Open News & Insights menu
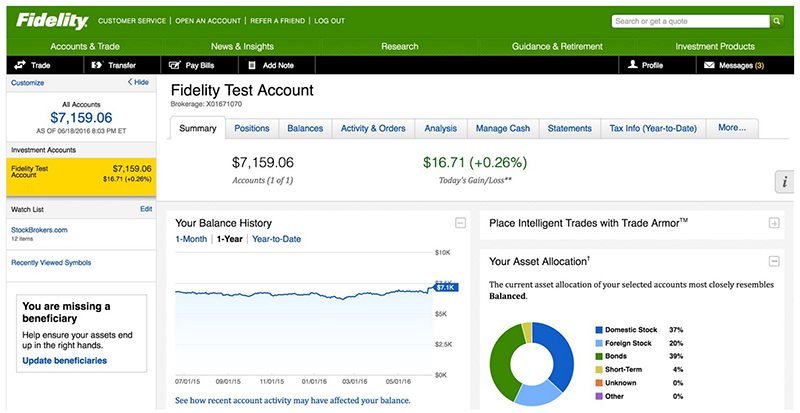 [x=242, y=46]
